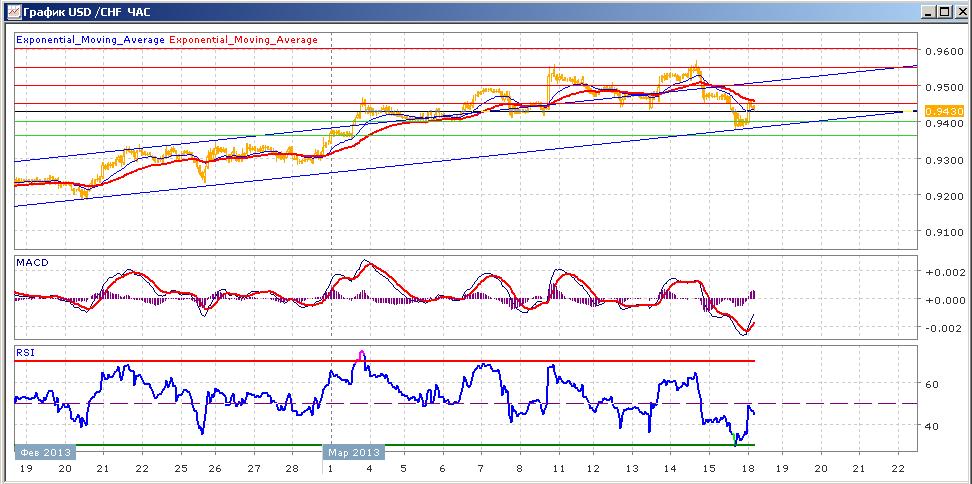Click the MACD panel label
The width and height of the screenshot is (972, 484).
click(x=33, y=263)
